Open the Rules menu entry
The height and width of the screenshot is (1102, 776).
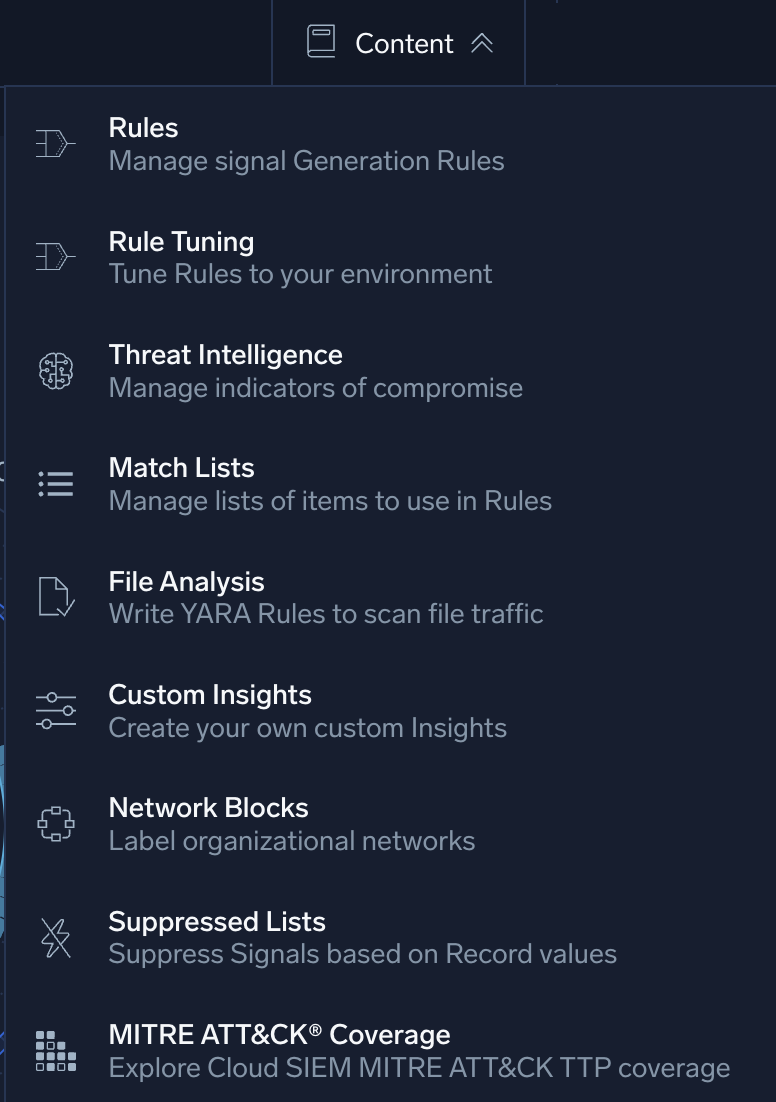[143, 128]
